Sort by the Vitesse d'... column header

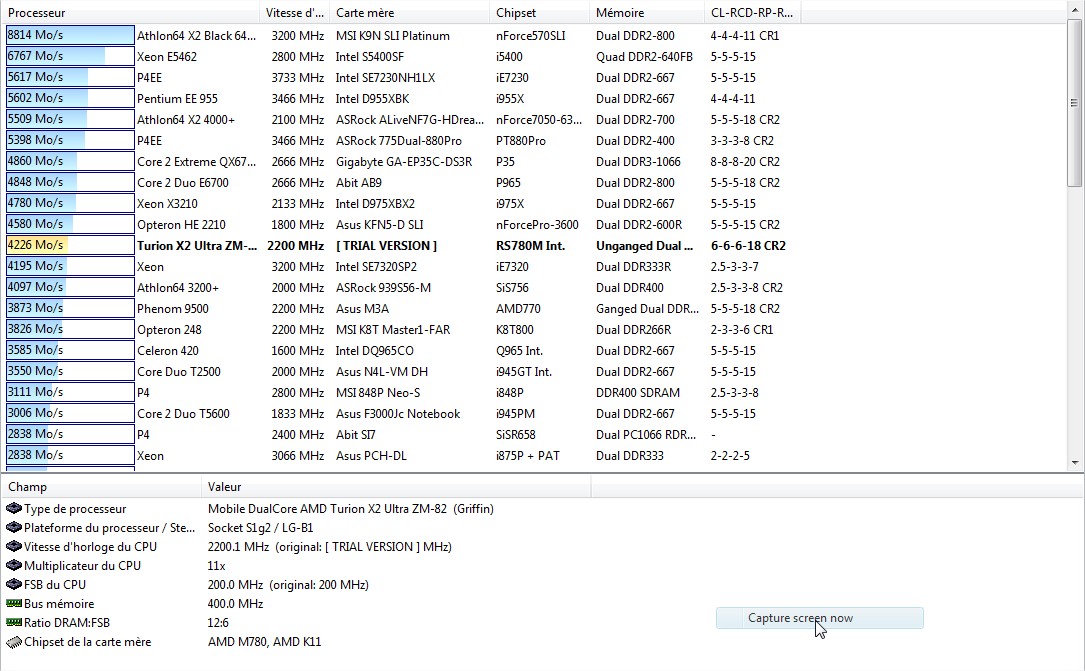pos(295,12)
